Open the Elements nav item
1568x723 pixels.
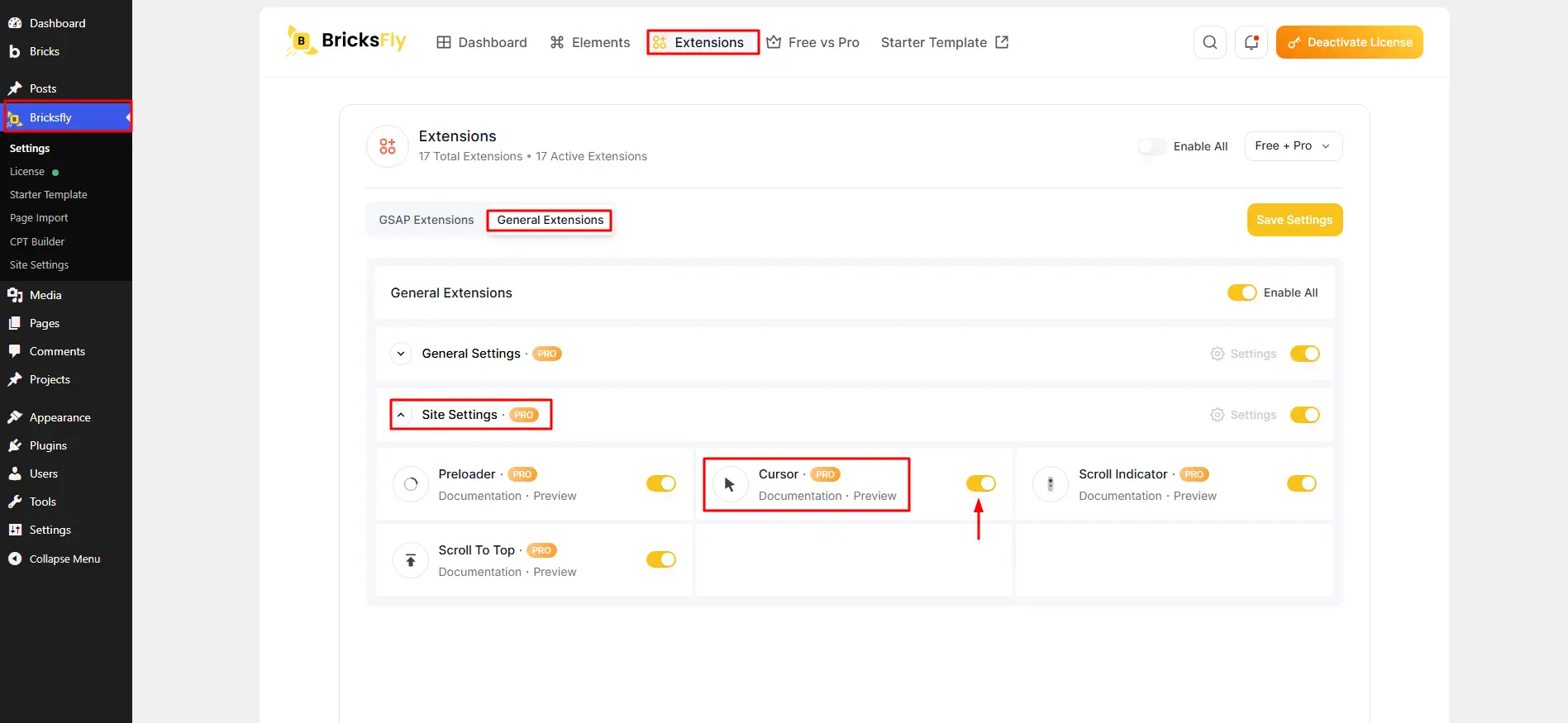(590, 42)
